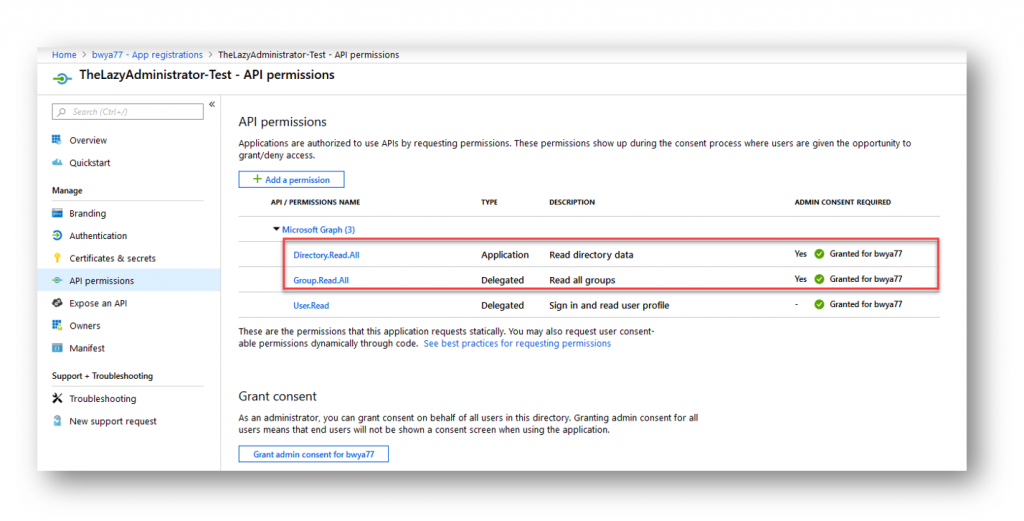The image size is (1024, 521).
Task: Click 'Sign in and read user profile' text
Action: 609,305
